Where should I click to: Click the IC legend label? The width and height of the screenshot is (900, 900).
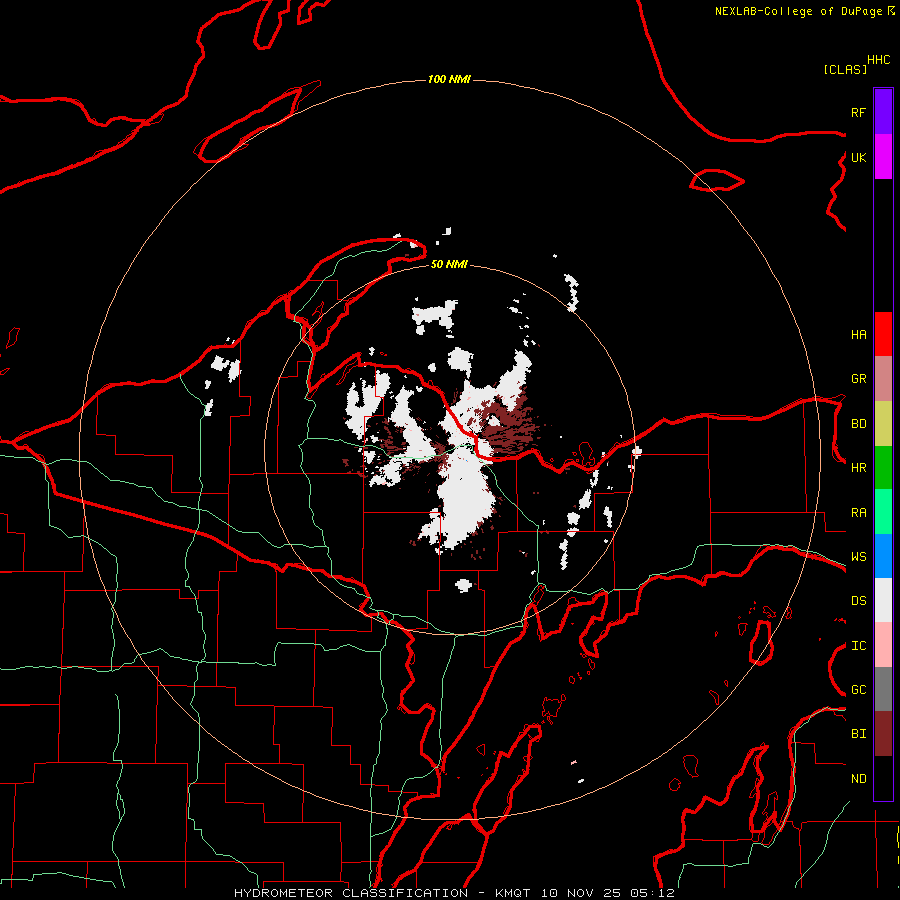858,646
